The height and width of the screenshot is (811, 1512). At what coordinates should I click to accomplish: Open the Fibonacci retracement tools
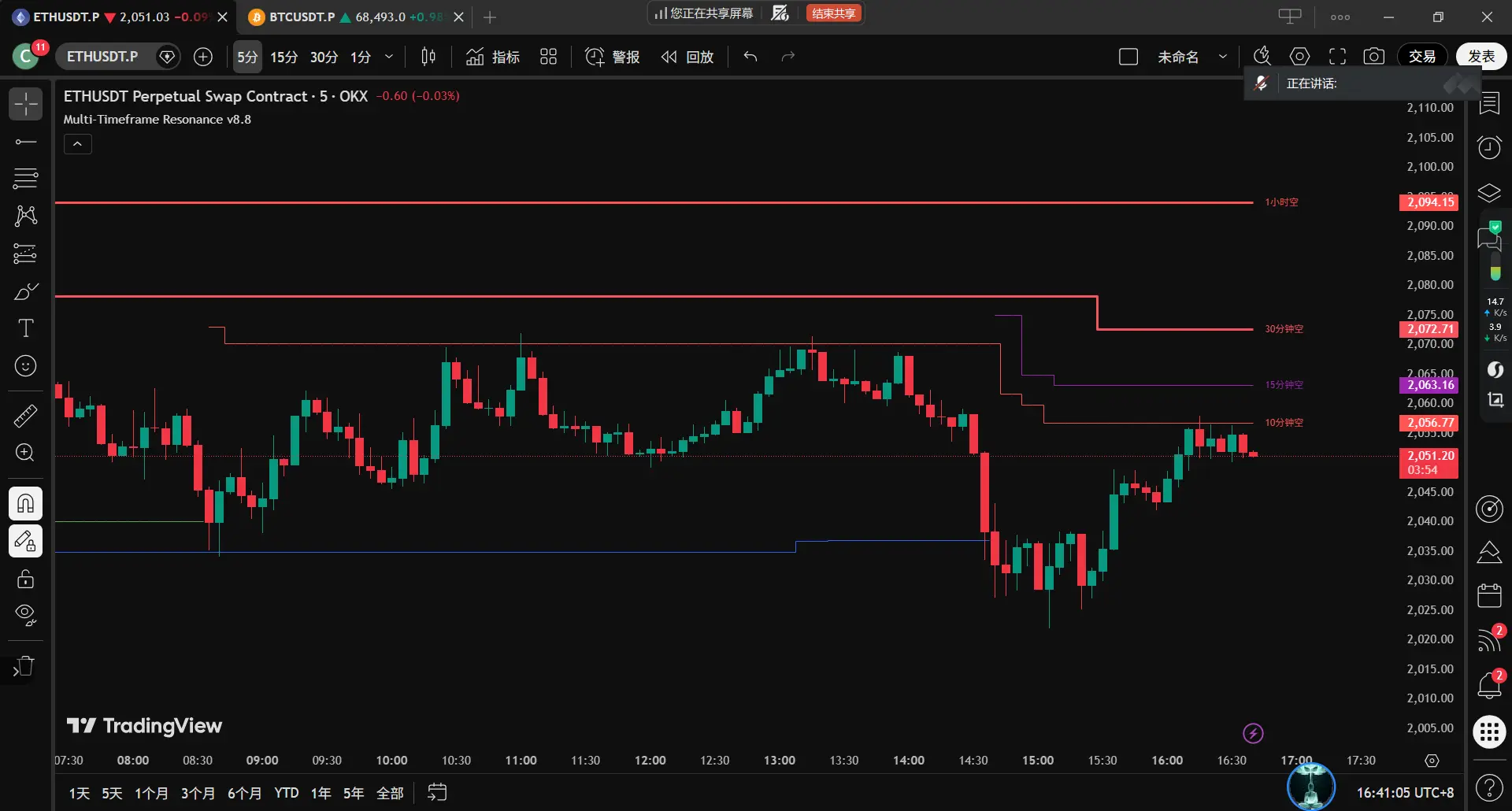coord(25,179)
